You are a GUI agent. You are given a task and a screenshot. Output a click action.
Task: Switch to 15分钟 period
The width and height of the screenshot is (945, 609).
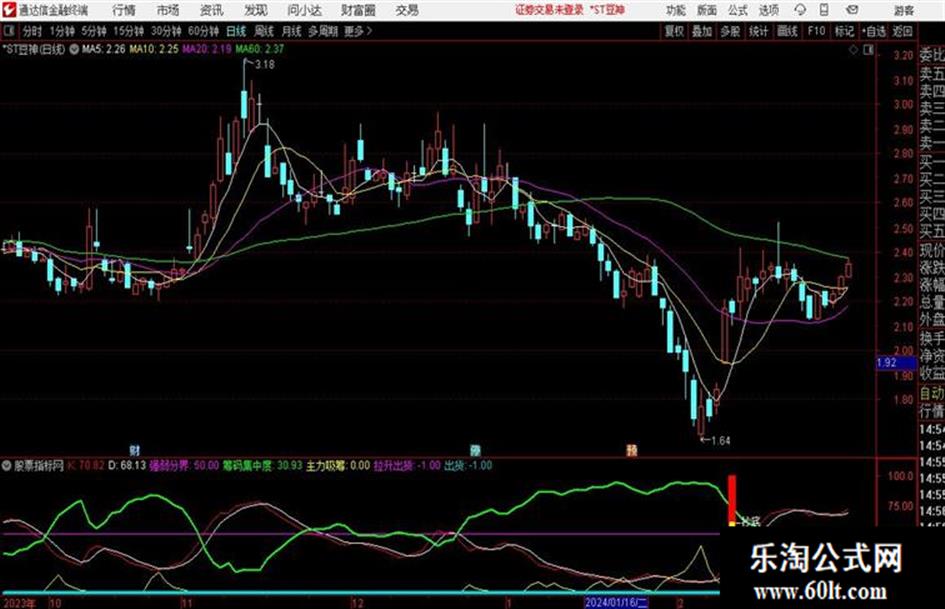[x=129, y=31]
